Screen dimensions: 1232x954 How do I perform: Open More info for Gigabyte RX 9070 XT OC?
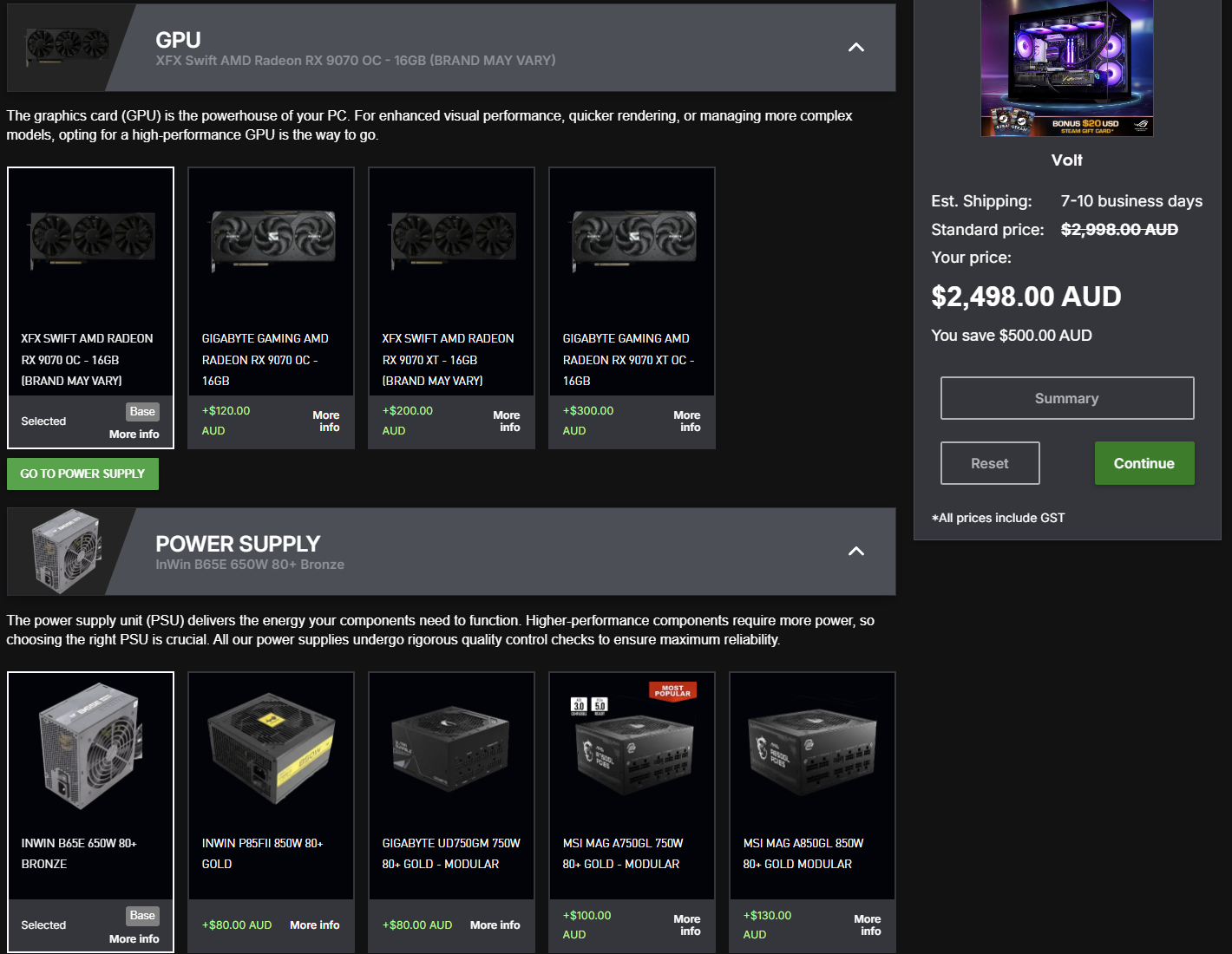coord(688,421)
